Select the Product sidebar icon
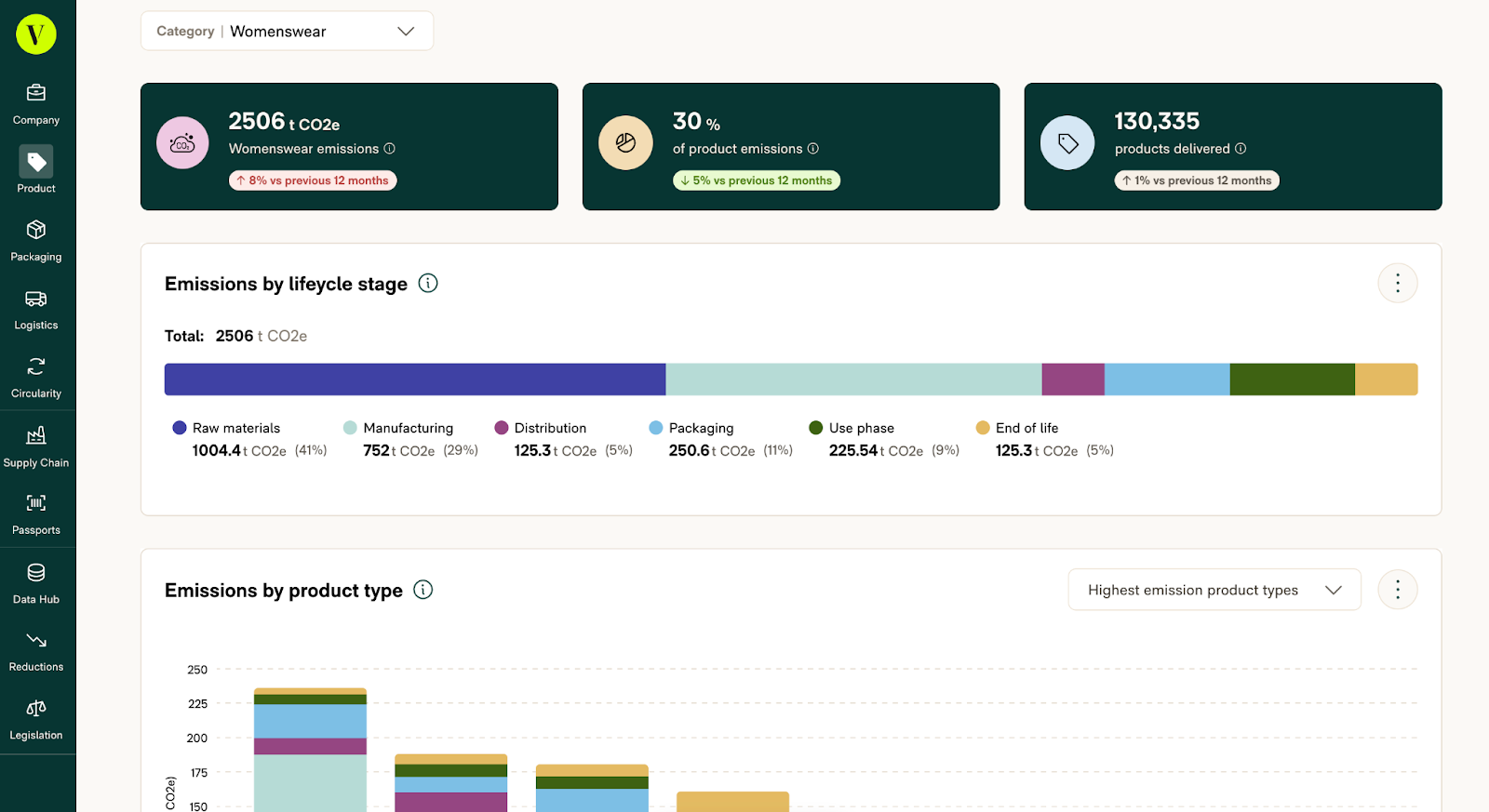 36,162
